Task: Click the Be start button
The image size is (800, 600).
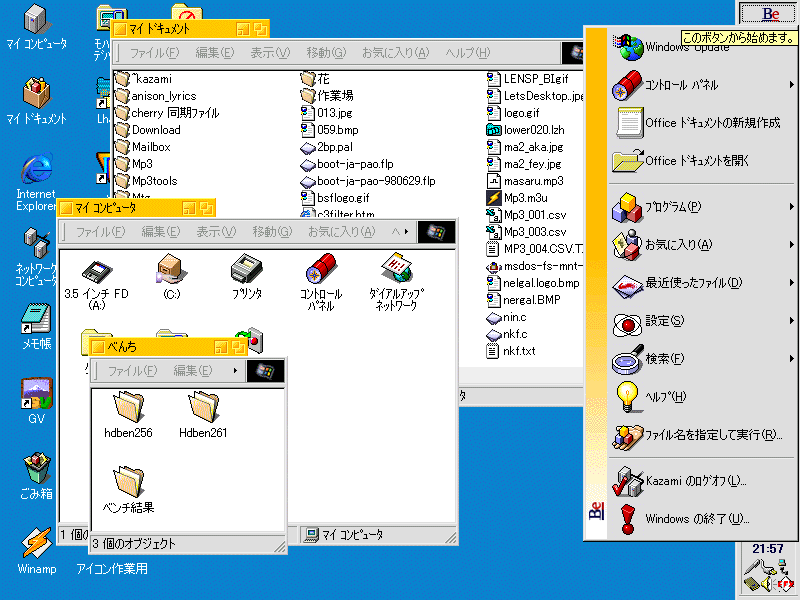Action: [770, 14]
